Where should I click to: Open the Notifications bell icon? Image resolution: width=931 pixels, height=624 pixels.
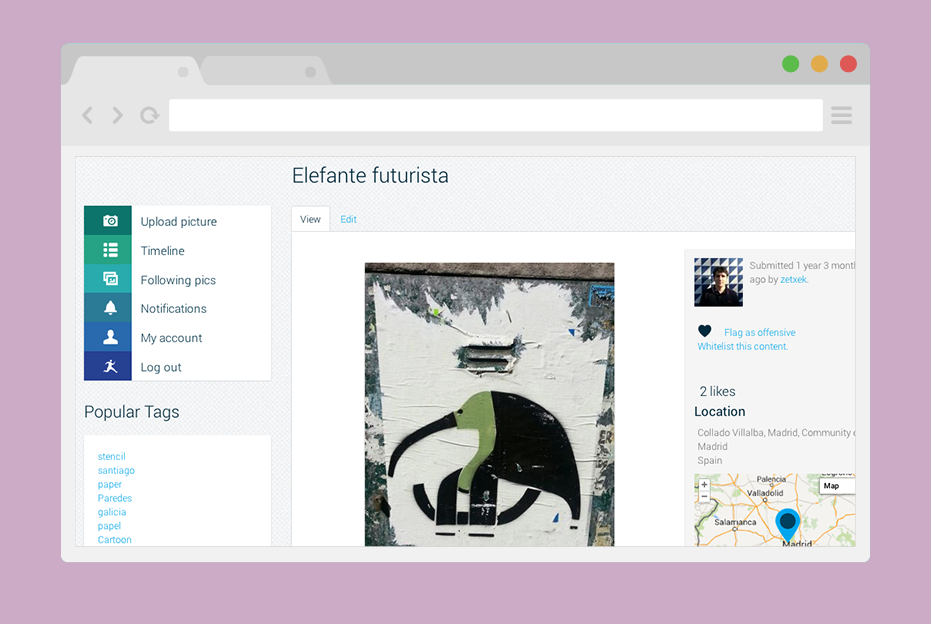point(110,308)
